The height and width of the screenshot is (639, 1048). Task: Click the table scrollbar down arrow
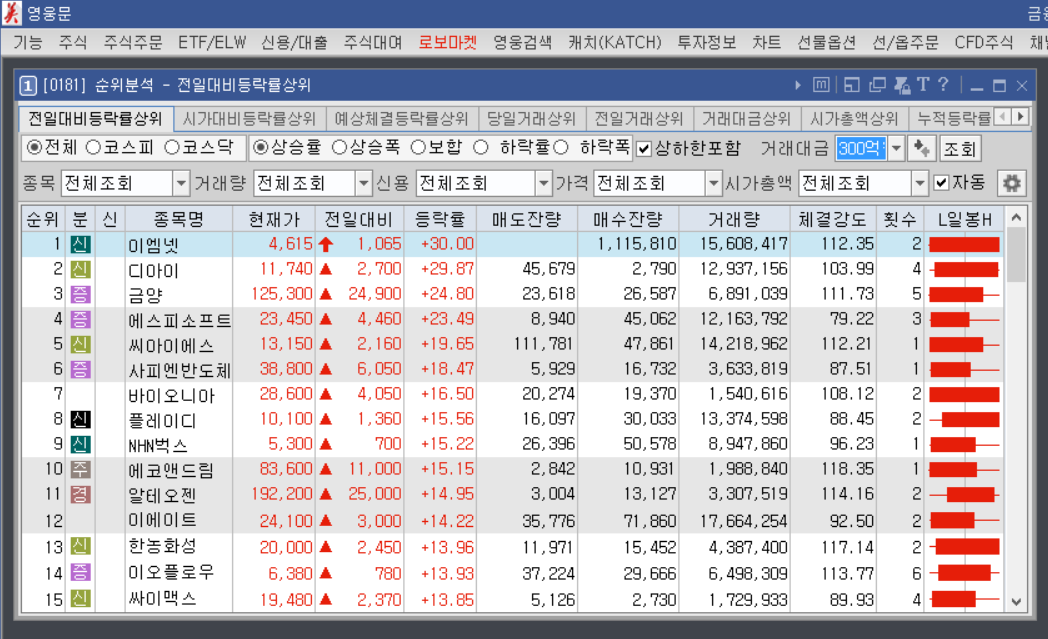tap(1016, 602)
